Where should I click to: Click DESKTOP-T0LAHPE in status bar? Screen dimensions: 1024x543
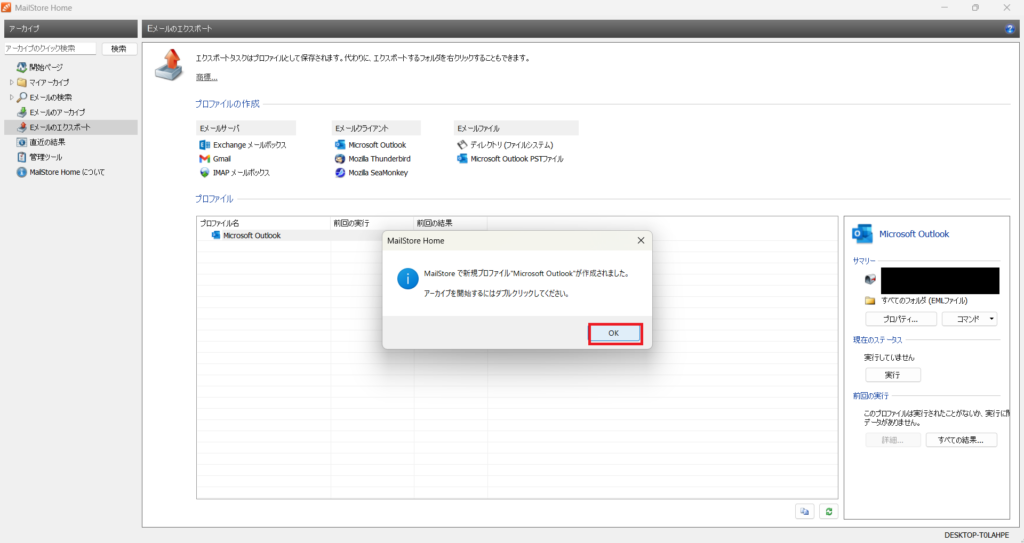(x=976, y=535)
